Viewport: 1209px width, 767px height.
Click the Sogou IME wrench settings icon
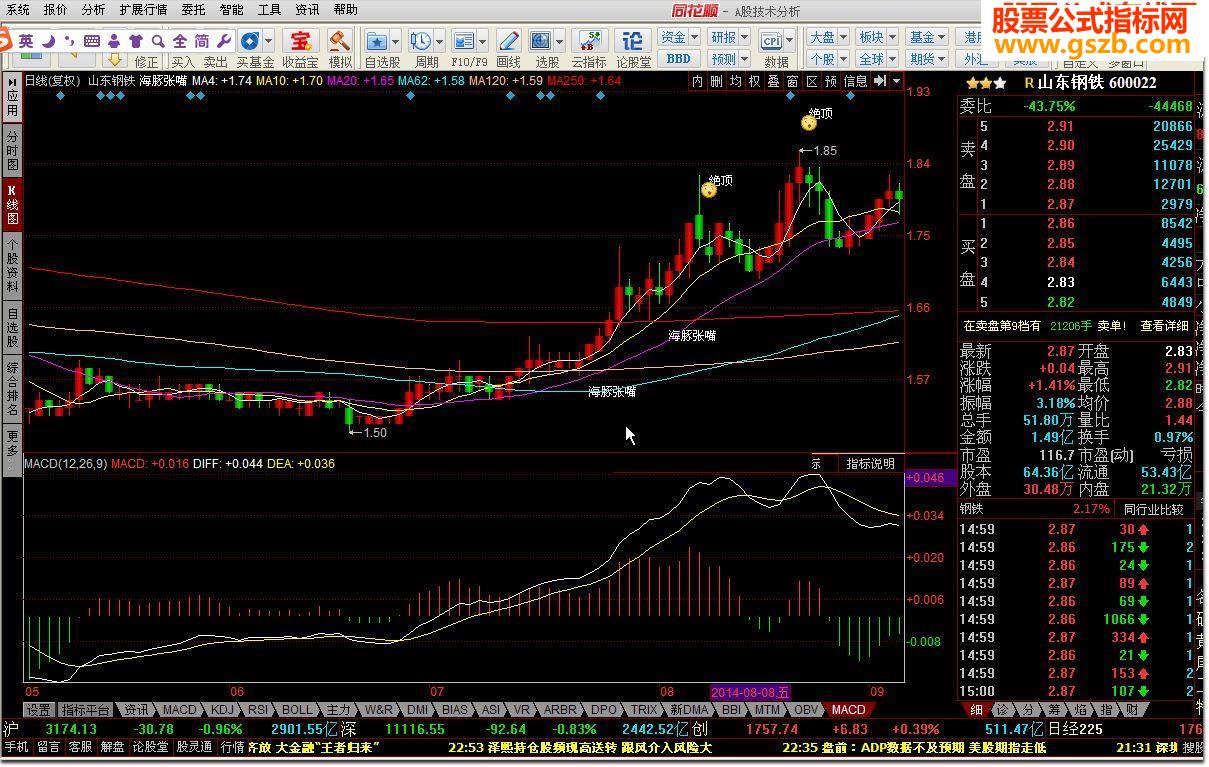point(223,41)
